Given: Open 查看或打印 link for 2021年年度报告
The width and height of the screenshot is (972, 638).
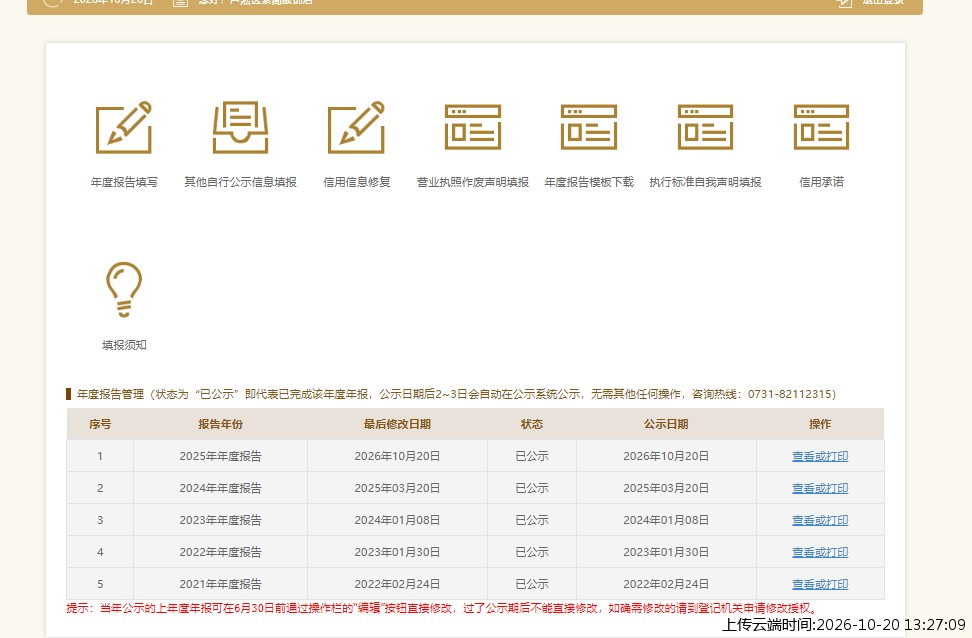Looking at the screenshot, I should [820, 584].
